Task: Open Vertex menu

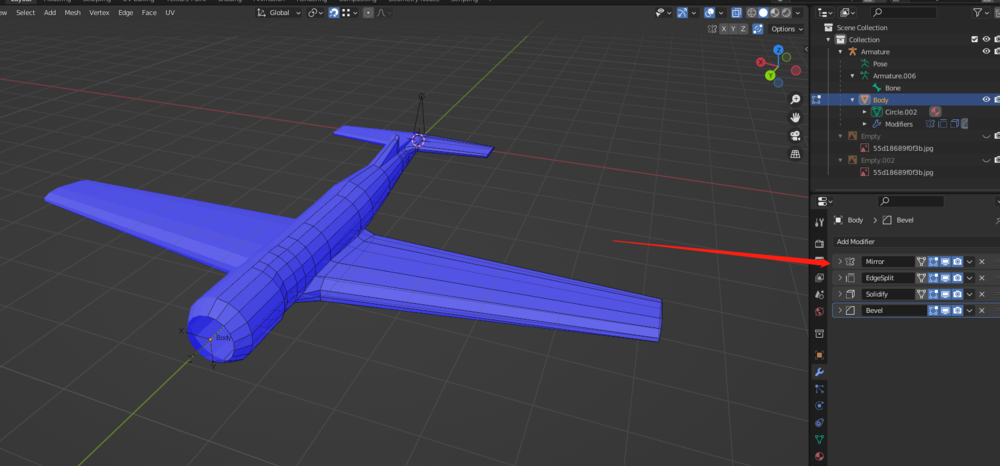Action: click(99, 13)
